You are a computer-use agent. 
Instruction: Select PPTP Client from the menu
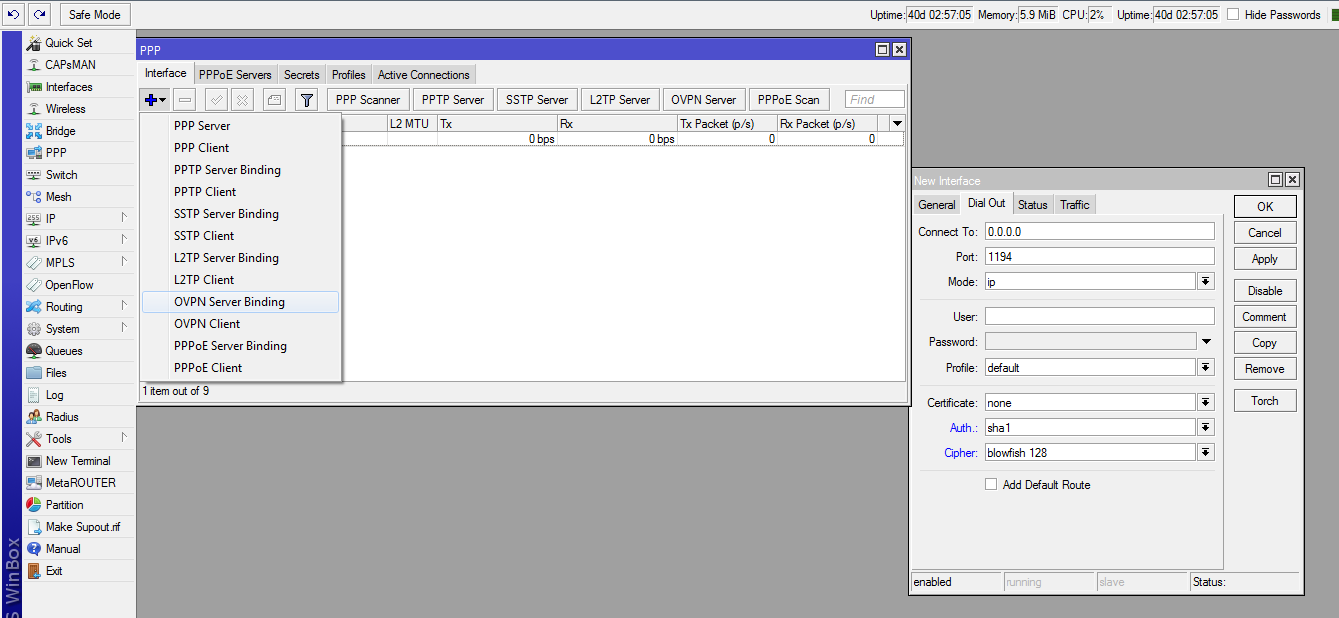click(240, 192)
